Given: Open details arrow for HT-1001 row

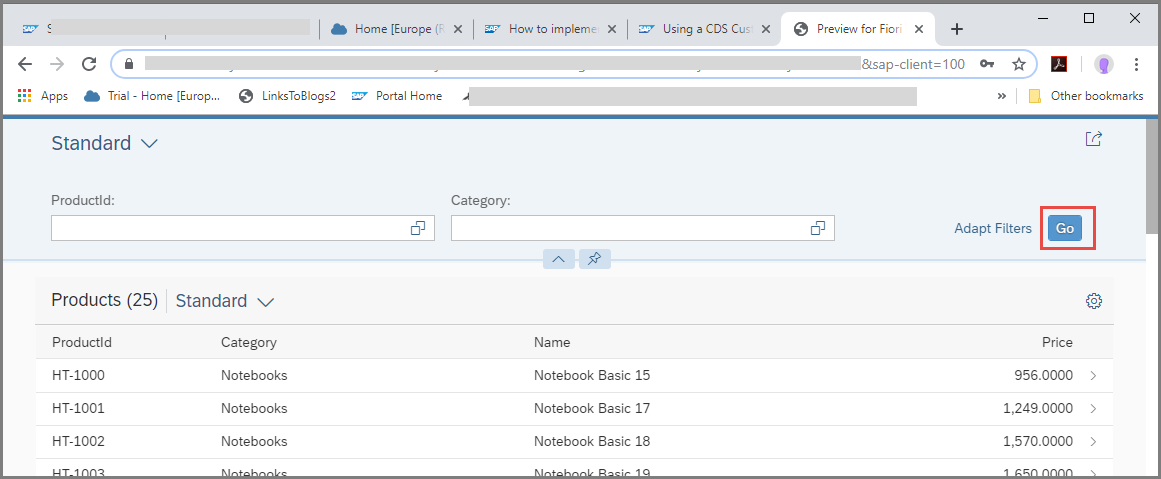Looking at the screenshot, I should click(1094, 408).
